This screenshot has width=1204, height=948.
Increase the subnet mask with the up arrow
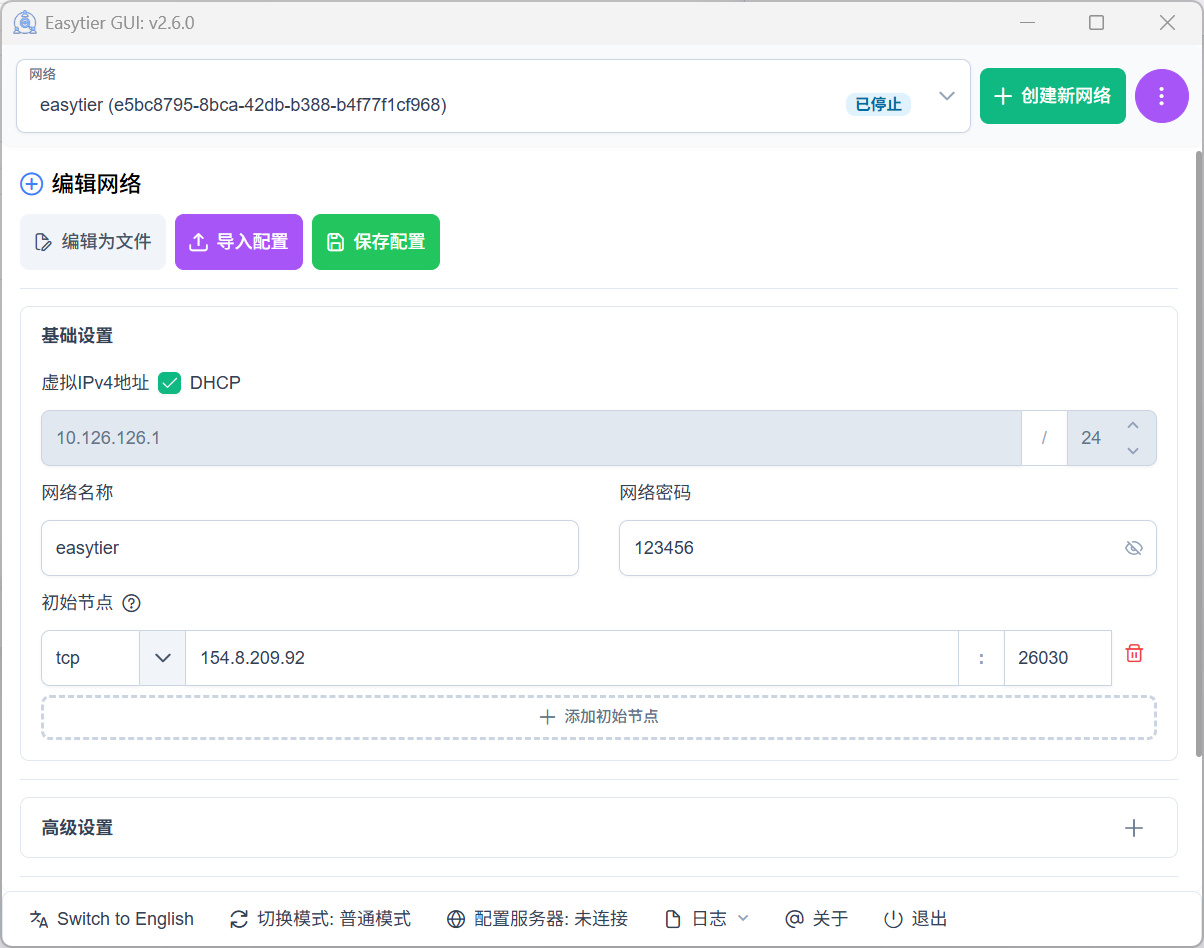(x=1133, y=426)
